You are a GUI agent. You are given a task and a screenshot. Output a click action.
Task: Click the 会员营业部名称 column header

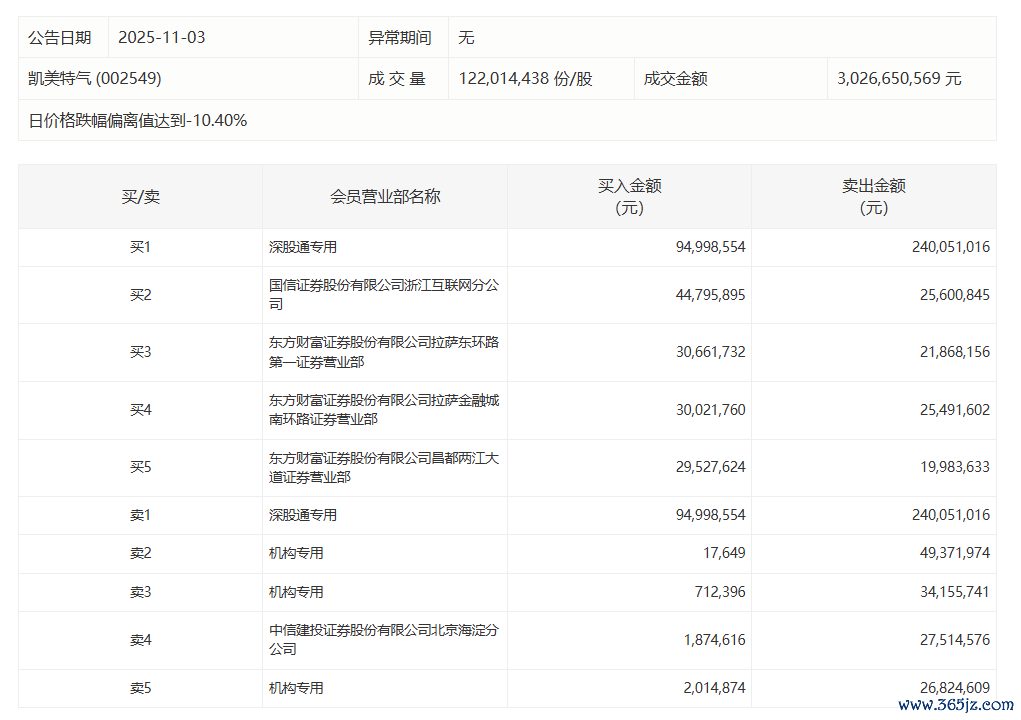[x=385, y=197]
